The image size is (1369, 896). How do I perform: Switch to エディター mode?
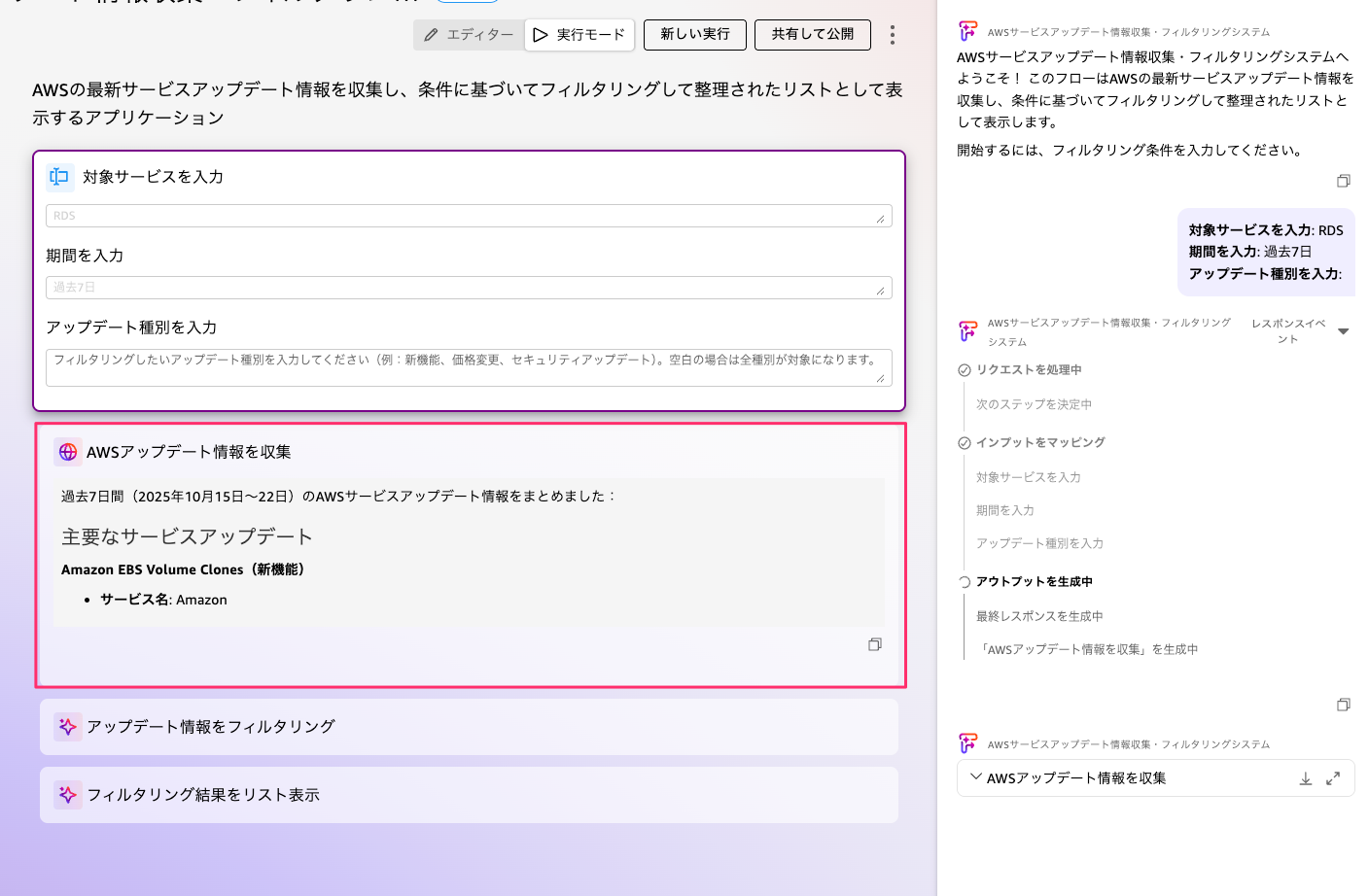469,35
